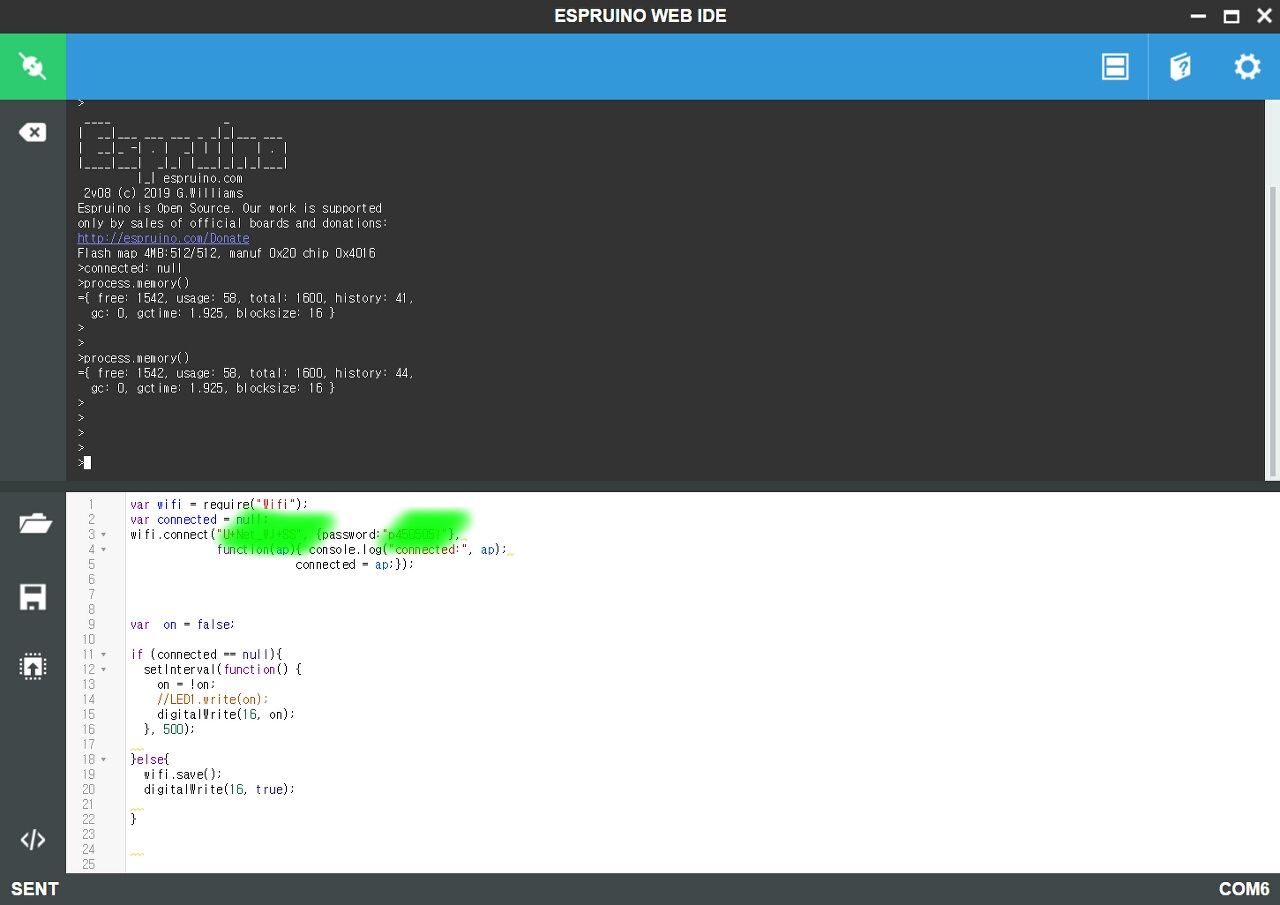This screenshot has height=905, width=1280.
Task: Send code to Espruino with the upload chip icon
Action: coord(33,667)
